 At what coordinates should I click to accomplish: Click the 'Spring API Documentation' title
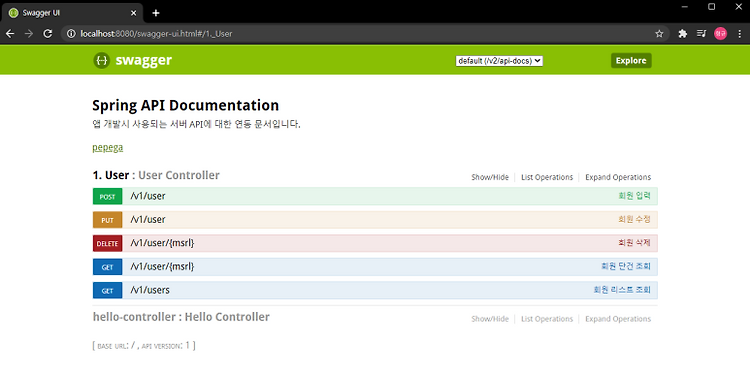186,105
